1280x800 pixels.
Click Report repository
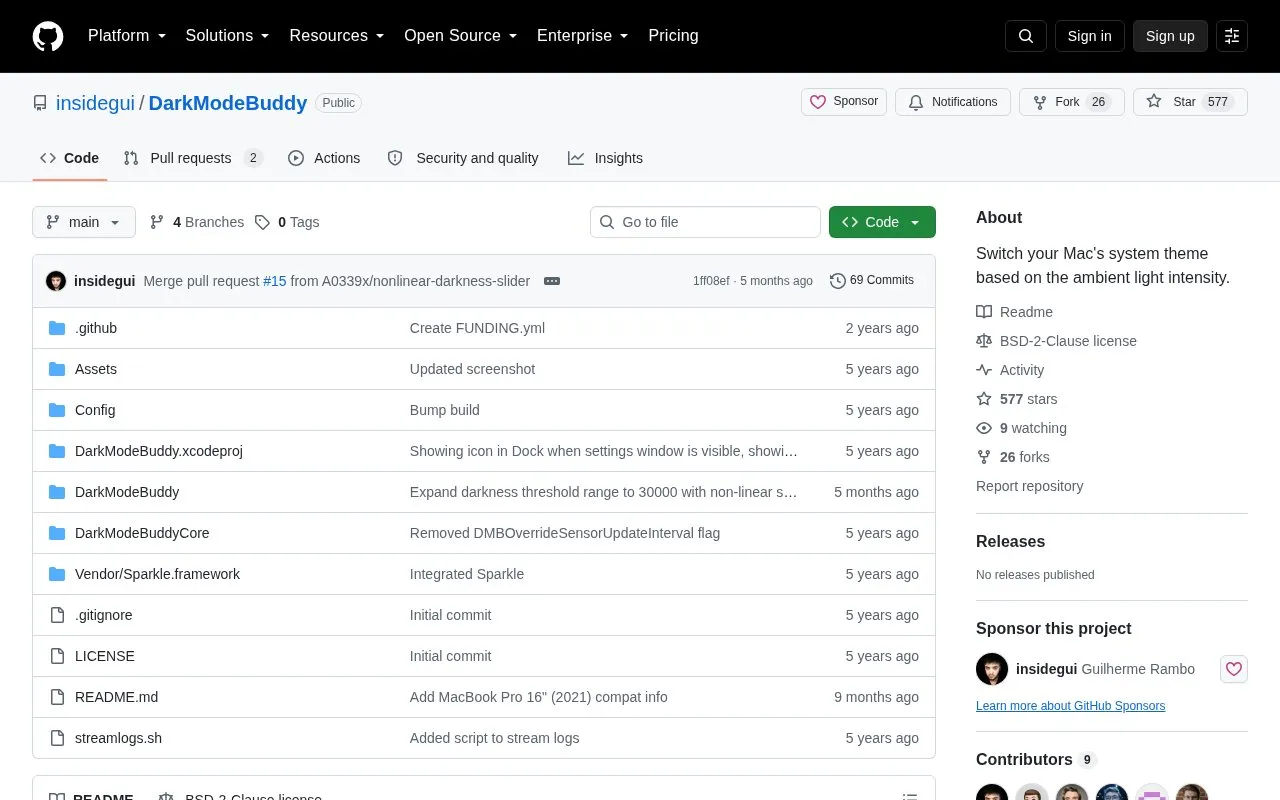tap(1029, 486)
